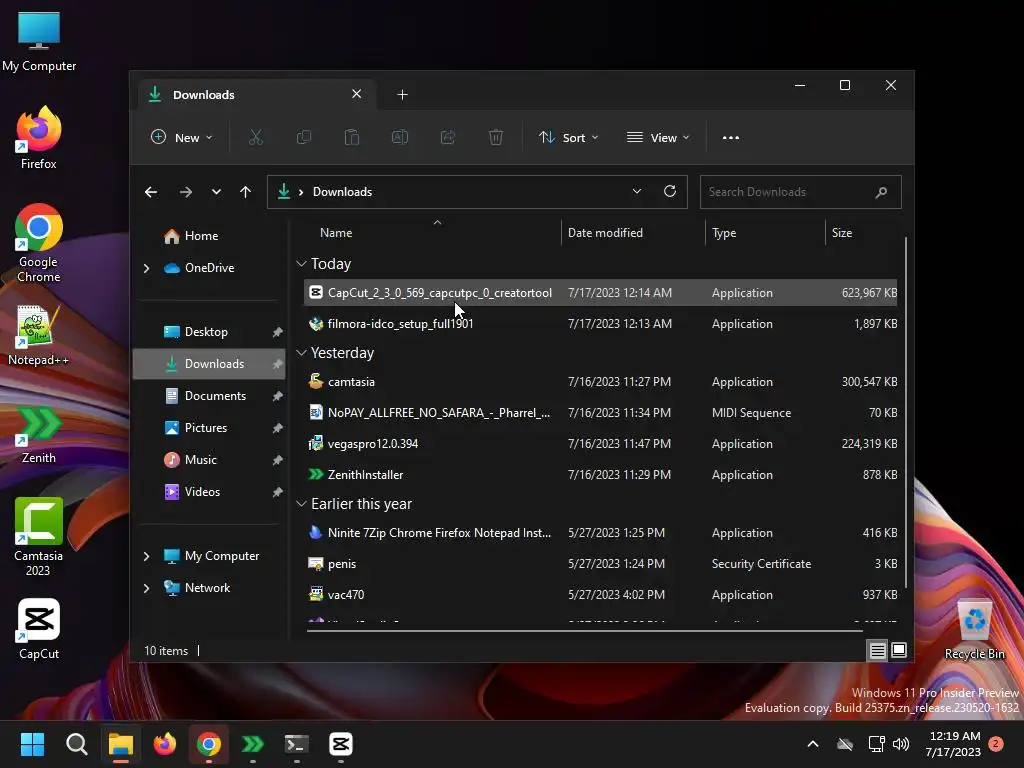Click the Cut toolbar icon
1024x768 pixels.
coord(255,137)
